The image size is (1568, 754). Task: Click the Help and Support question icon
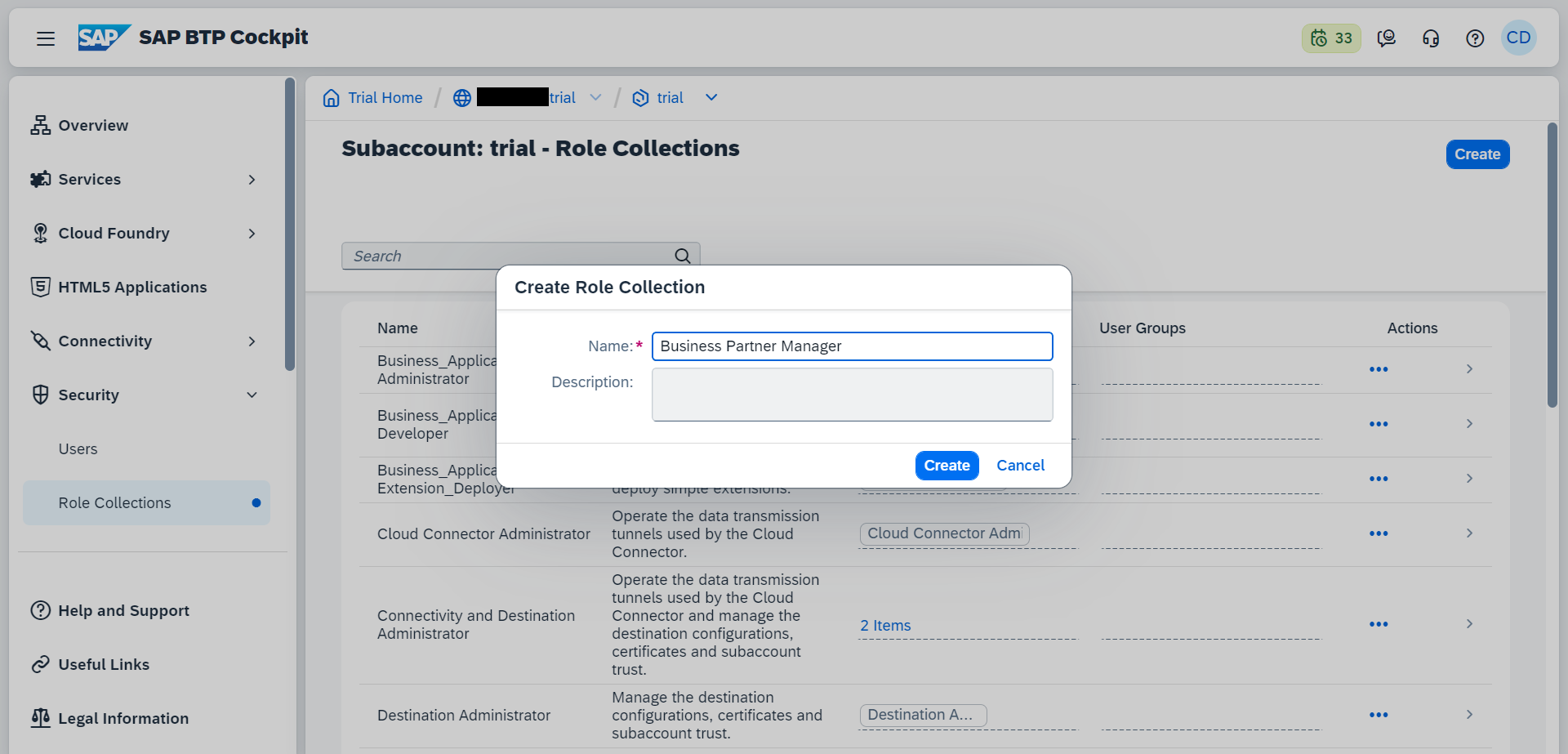40,610
